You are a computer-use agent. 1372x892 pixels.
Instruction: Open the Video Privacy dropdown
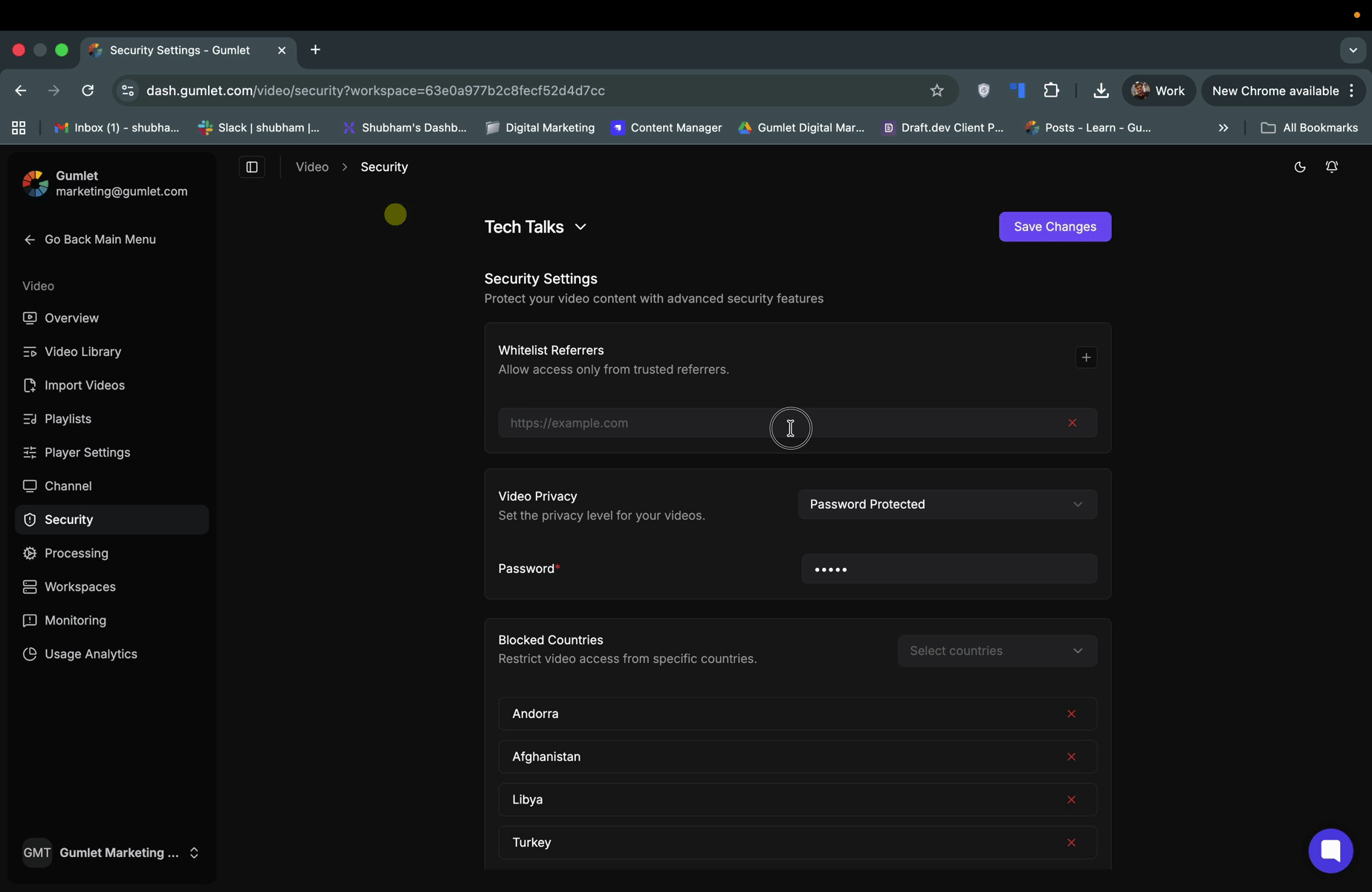pyautogui.click(x=946, y=504)
